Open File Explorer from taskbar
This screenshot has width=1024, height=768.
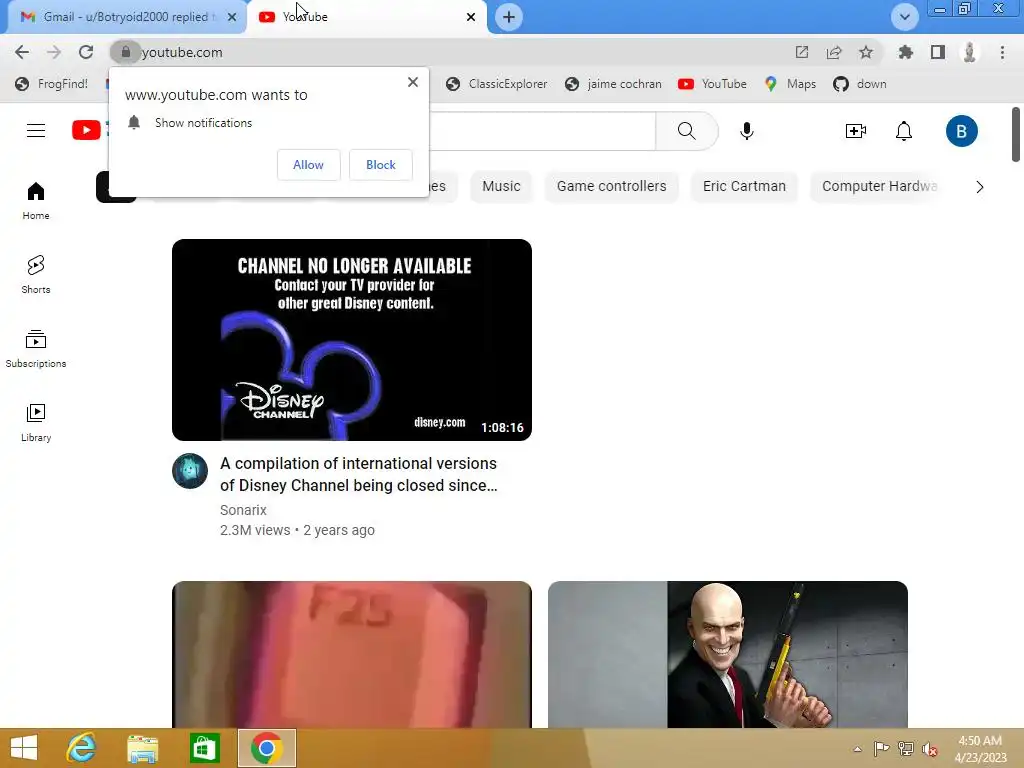pos(143,748)
